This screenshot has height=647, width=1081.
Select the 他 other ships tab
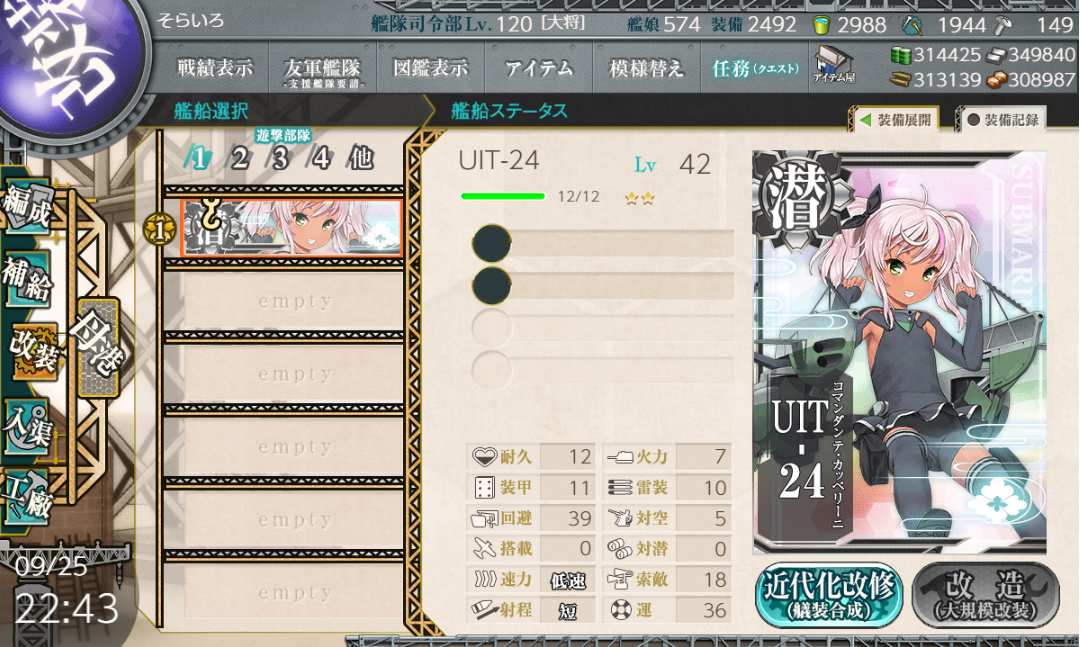pos(361,159)
